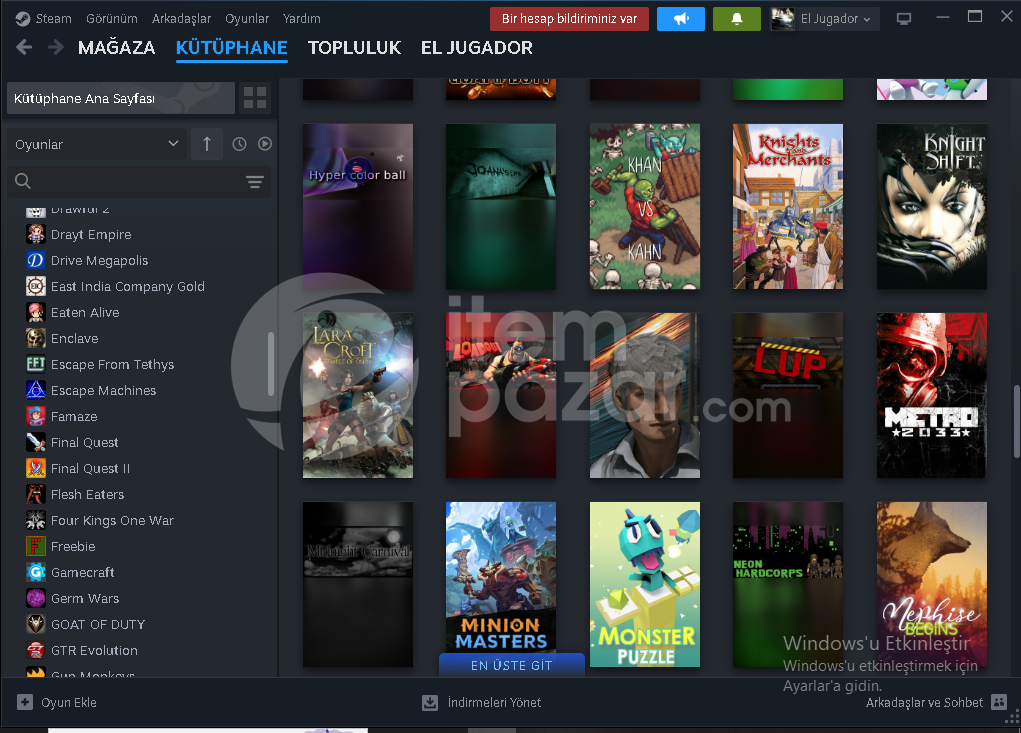1021x733 pixels.
Task: Open the Neon Hardcorps game cover
Action: pyautogui.click(x=788, y=584)
